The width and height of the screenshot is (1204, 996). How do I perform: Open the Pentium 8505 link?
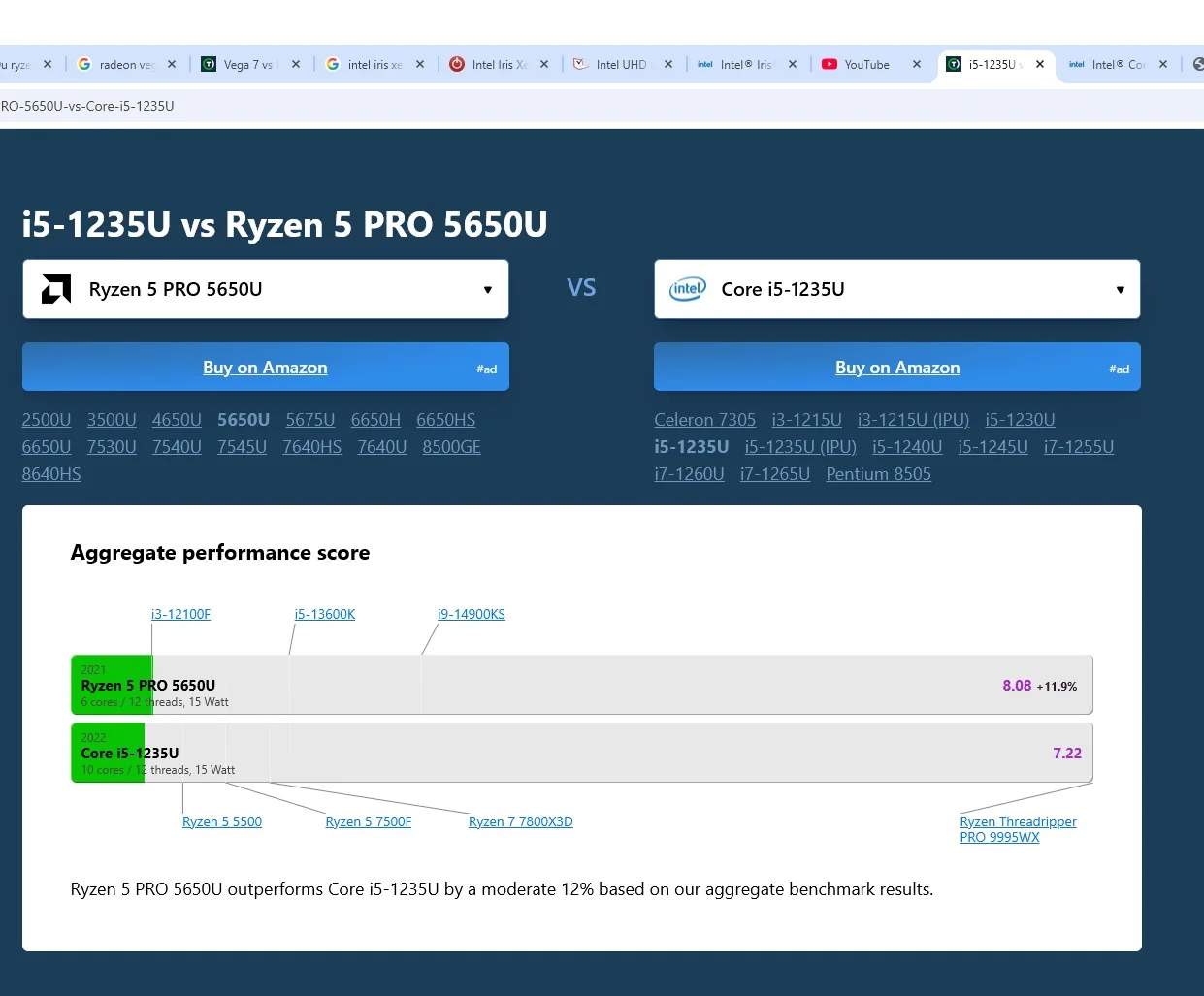tap(879, 474)
